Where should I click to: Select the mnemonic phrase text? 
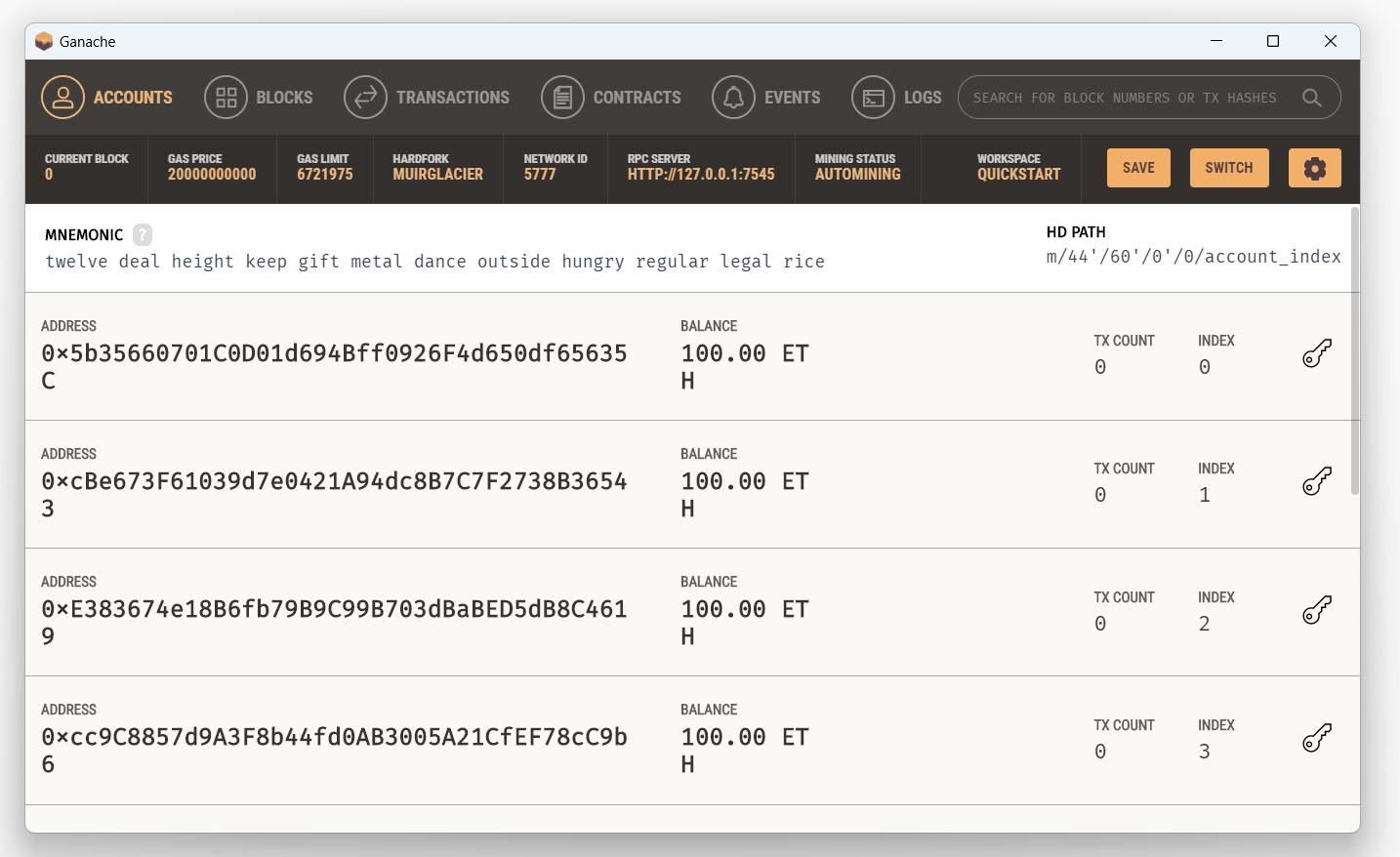click(435, 262)
